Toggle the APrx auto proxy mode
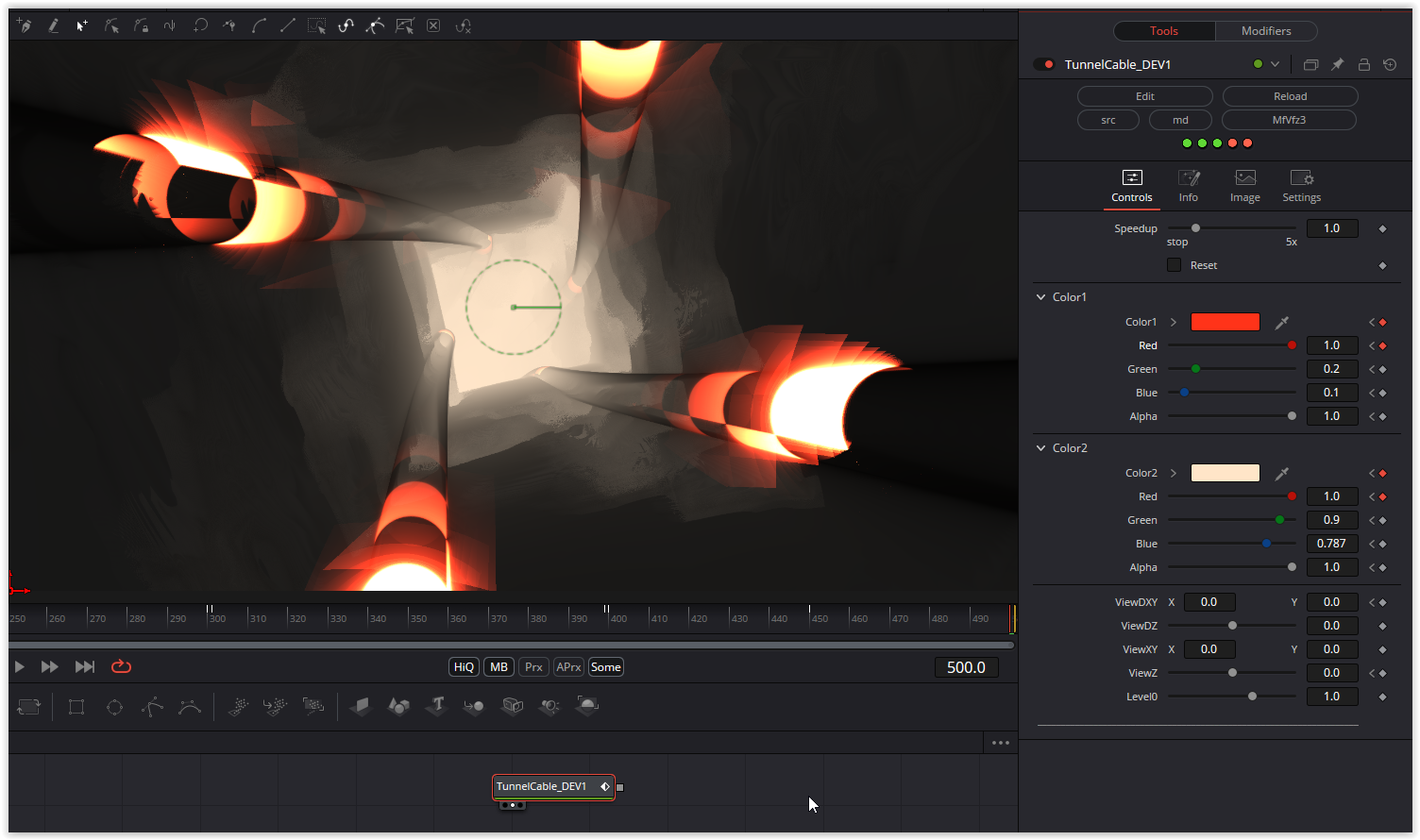 tap(568, 667)
